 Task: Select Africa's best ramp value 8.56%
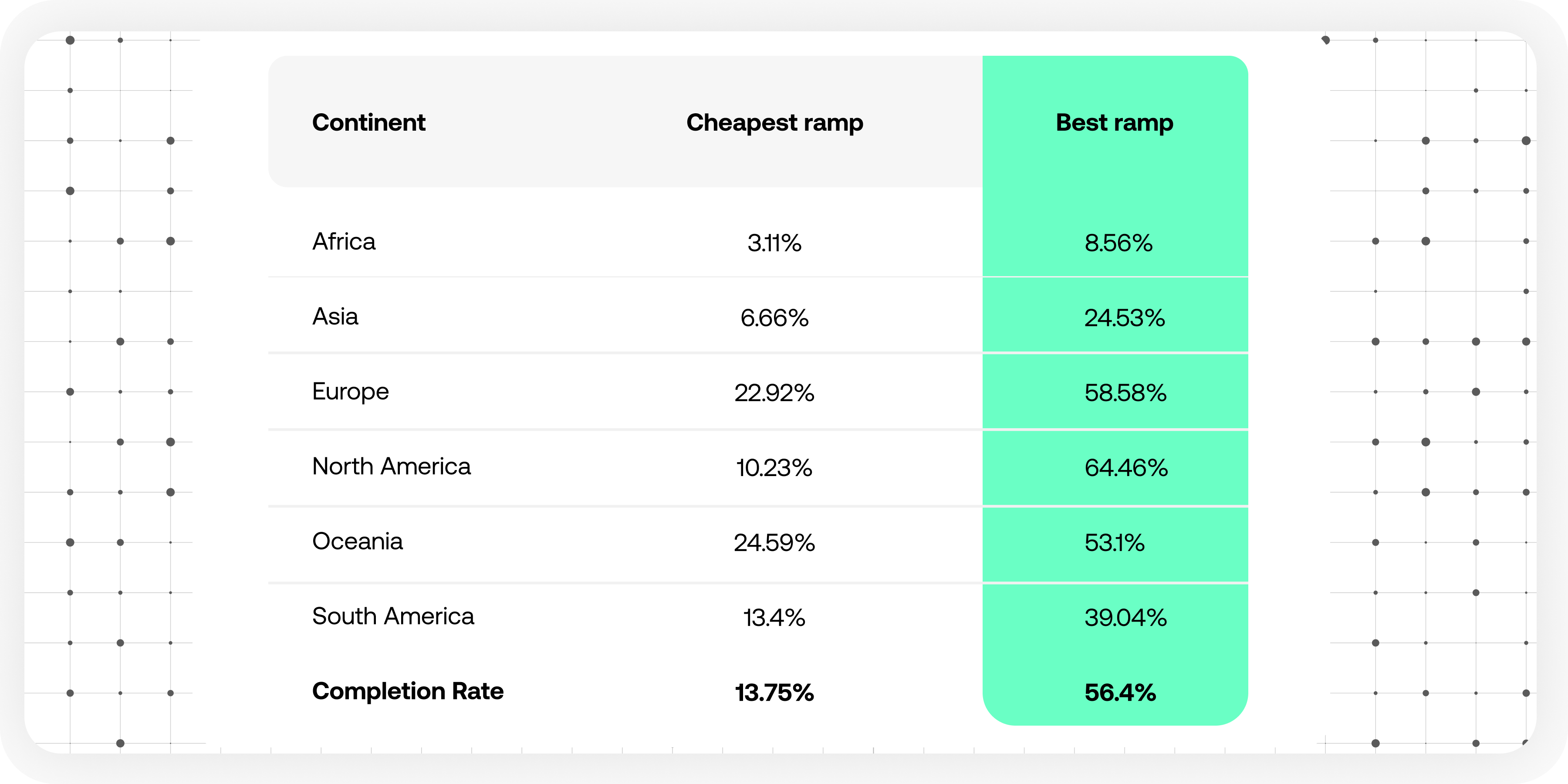click(1118, 243)
